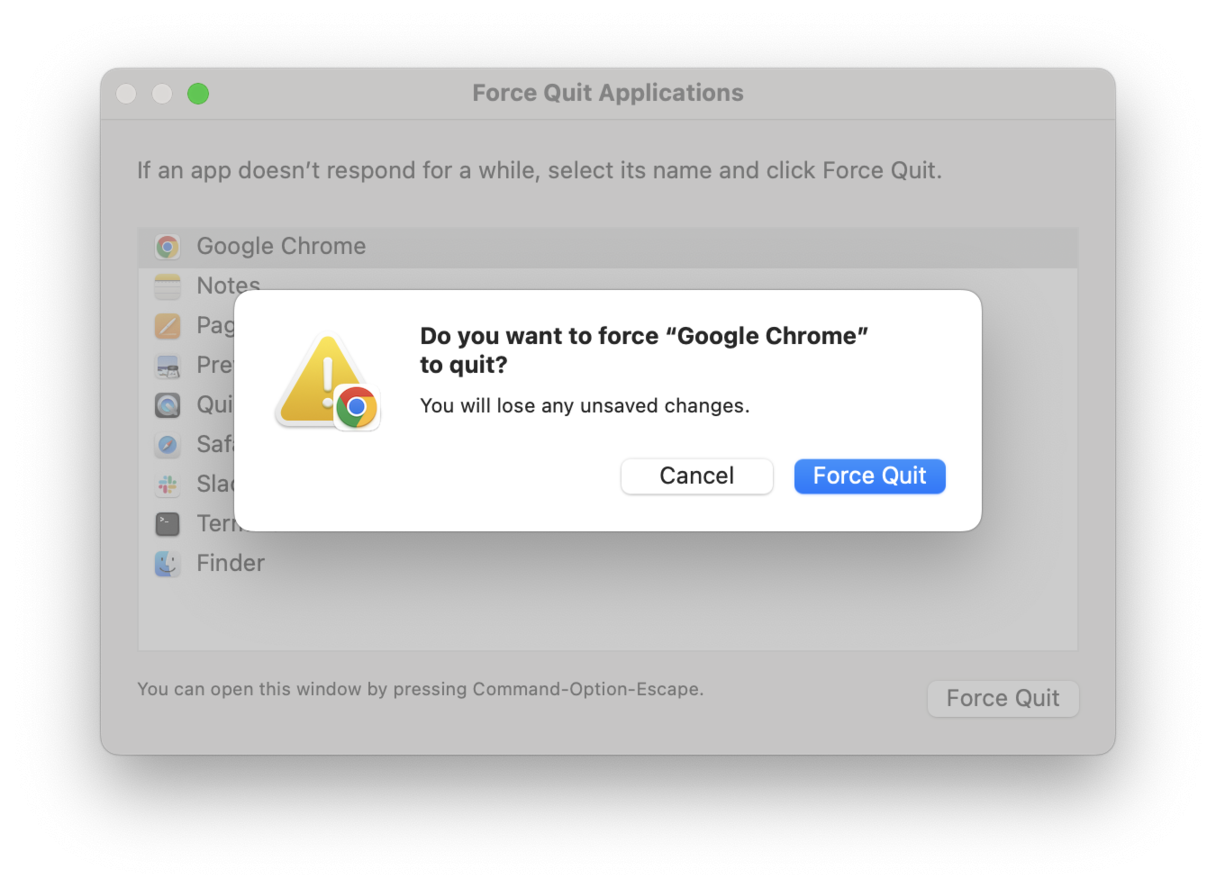Click the Finder app icon

pyautogui.click(x=167, y=563)
